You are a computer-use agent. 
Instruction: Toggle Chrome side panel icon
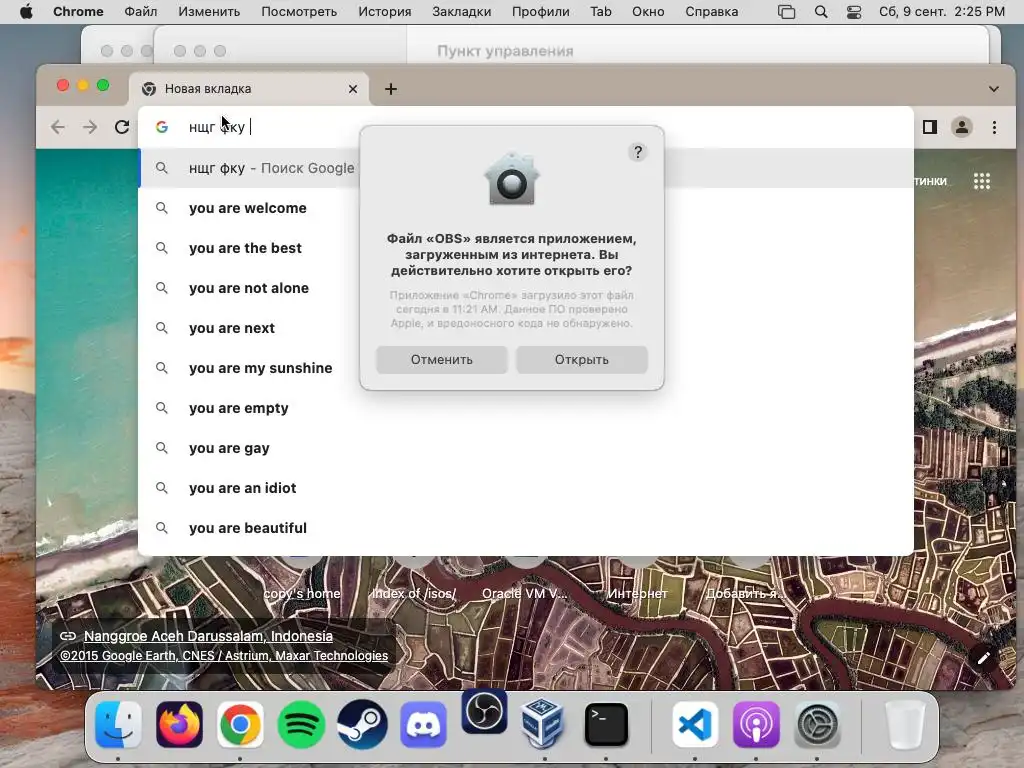click(930, 127)
